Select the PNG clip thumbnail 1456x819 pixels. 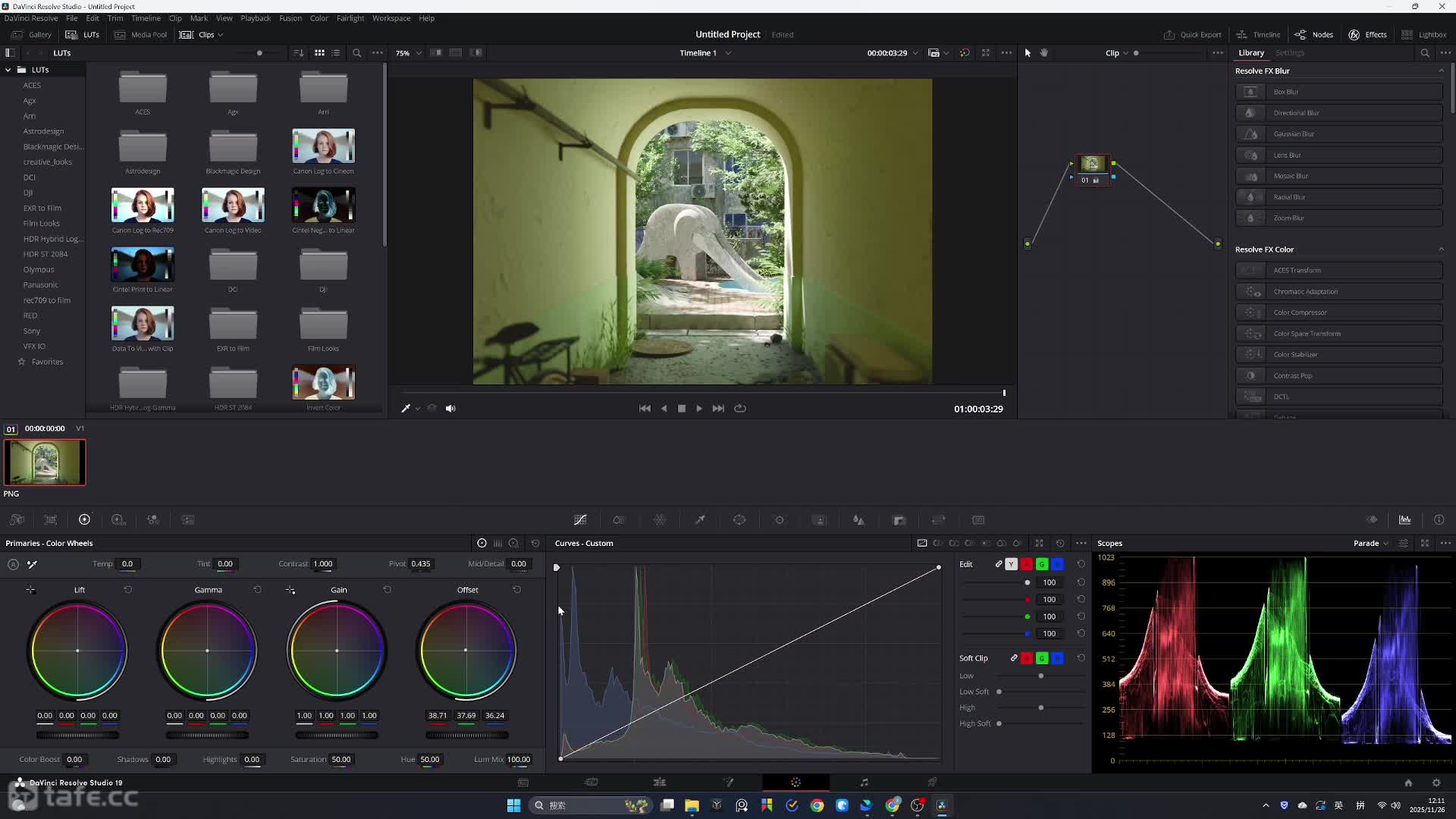[x=45, y=463]
